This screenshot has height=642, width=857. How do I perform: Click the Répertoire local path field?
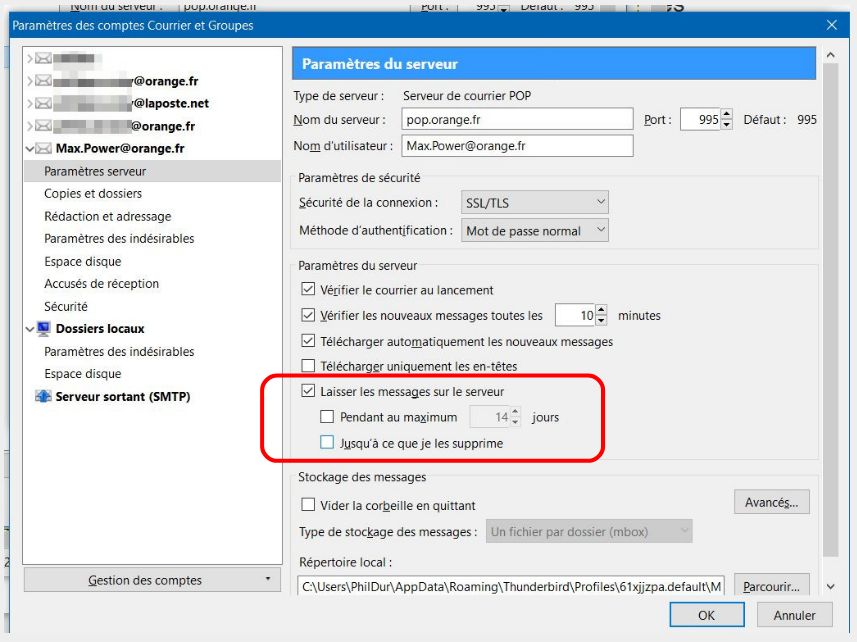click(x=511, y=586)
